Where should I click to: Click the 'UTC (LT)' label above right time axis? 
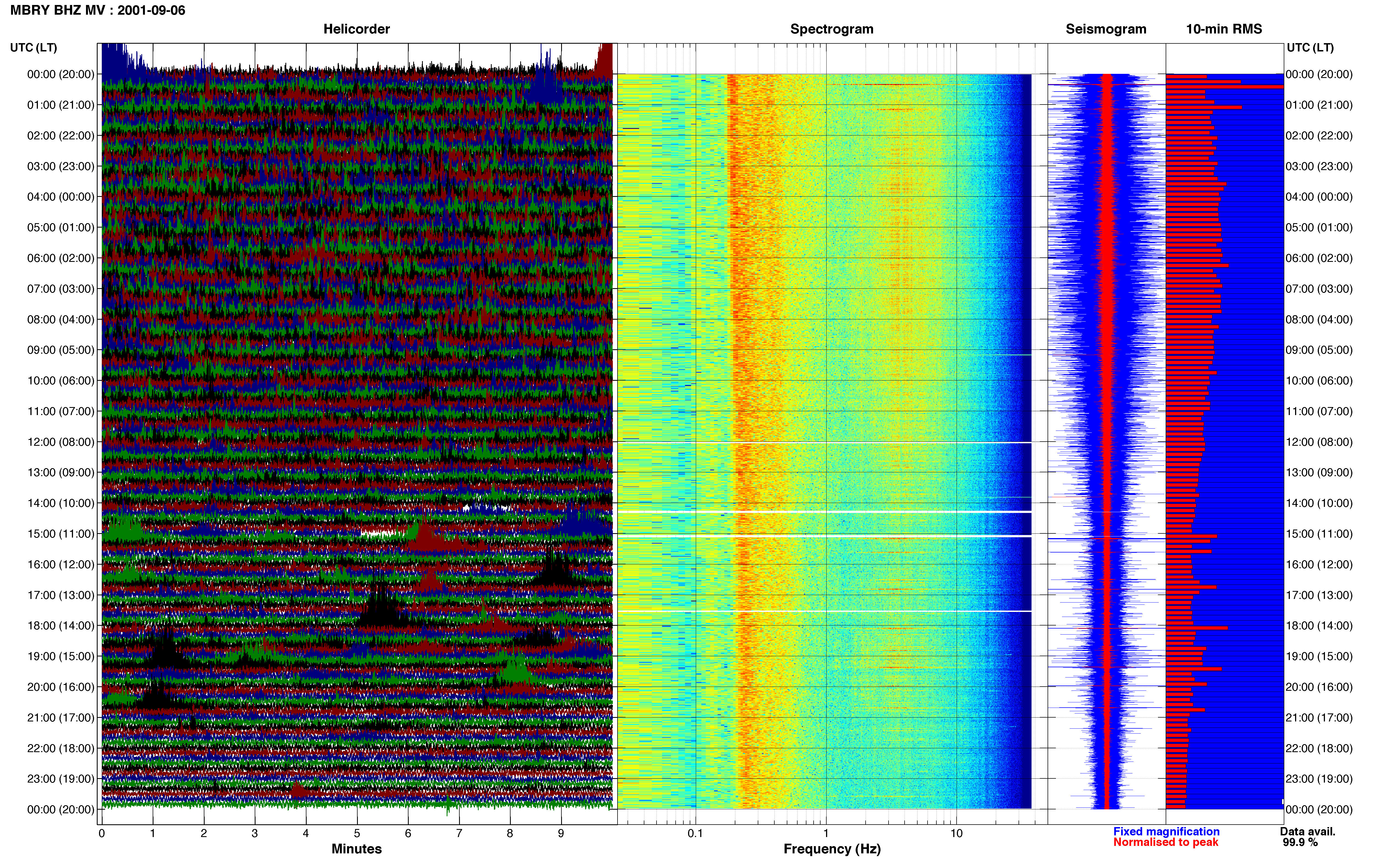click(1310, 48)
